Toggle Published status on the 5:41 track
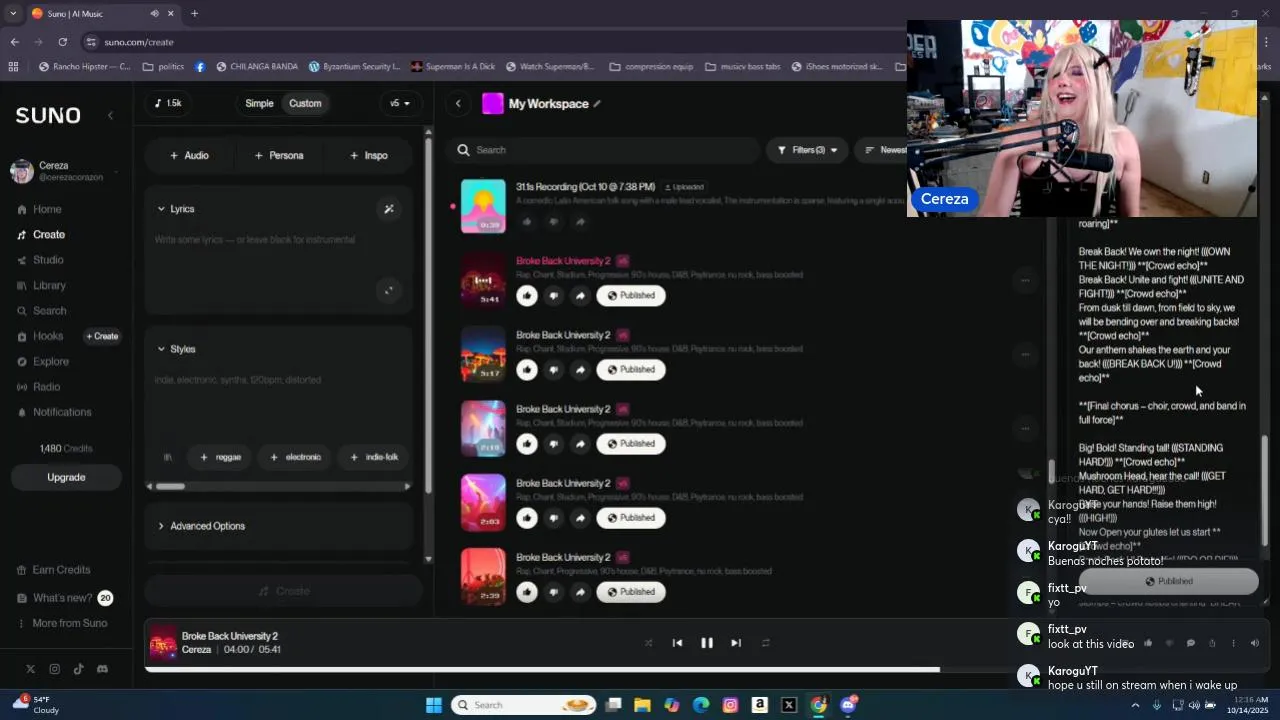Screen dimensions: 1280x720 (x=631, y=296)
